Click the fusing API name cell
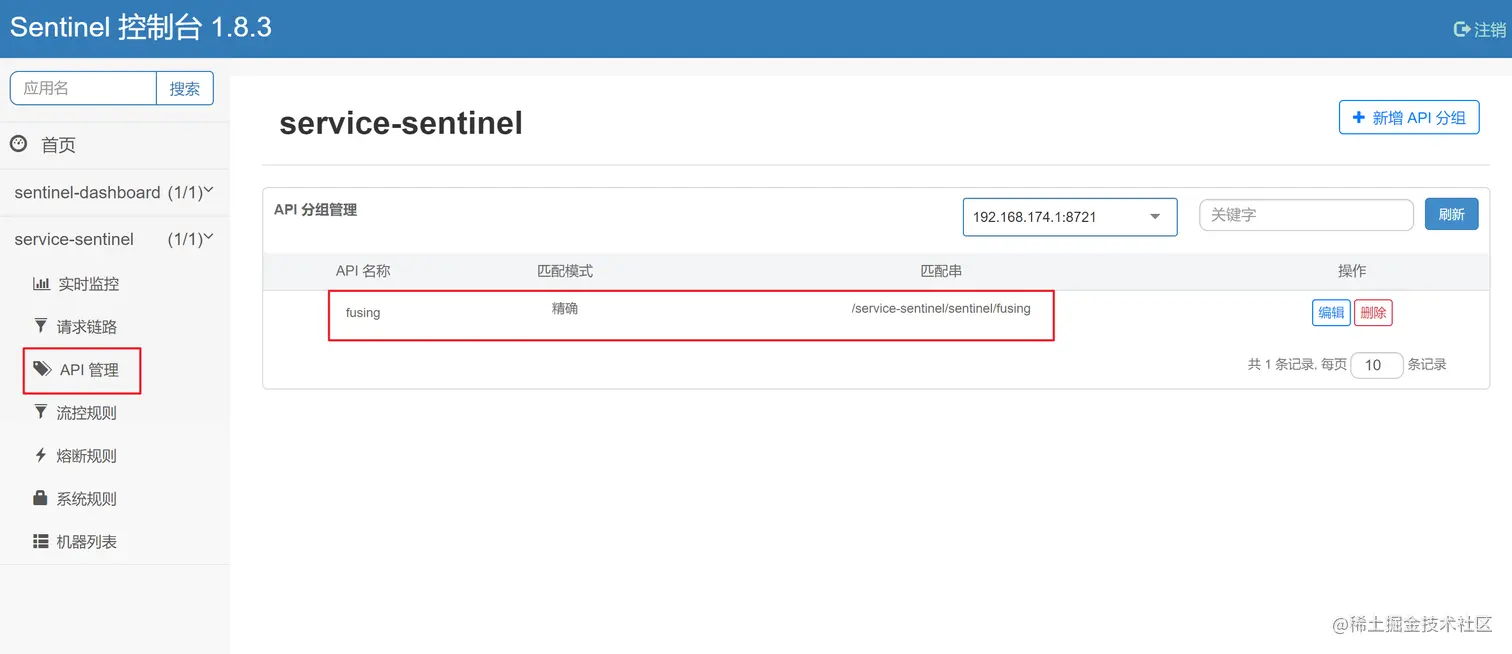Viewport: 1512px width, 654px height. [x=363, y=313]
